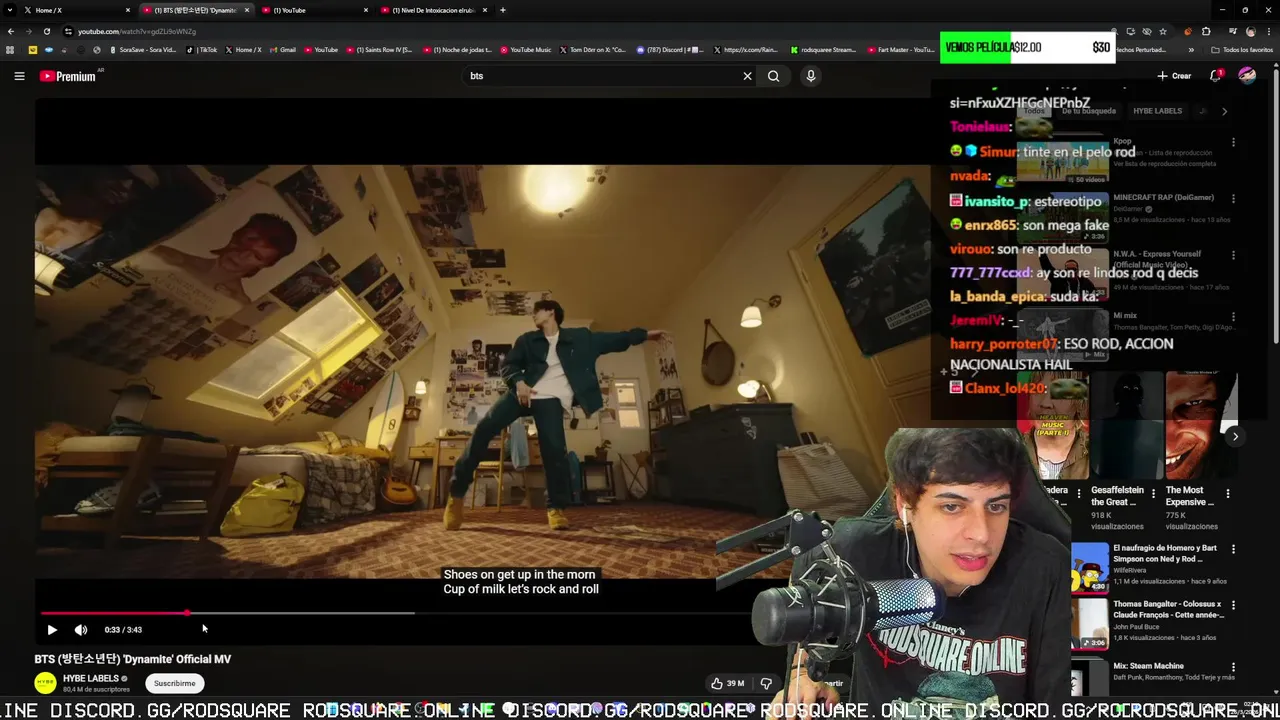
Task: Dislike the video with thumbs down
Action: 766,684
